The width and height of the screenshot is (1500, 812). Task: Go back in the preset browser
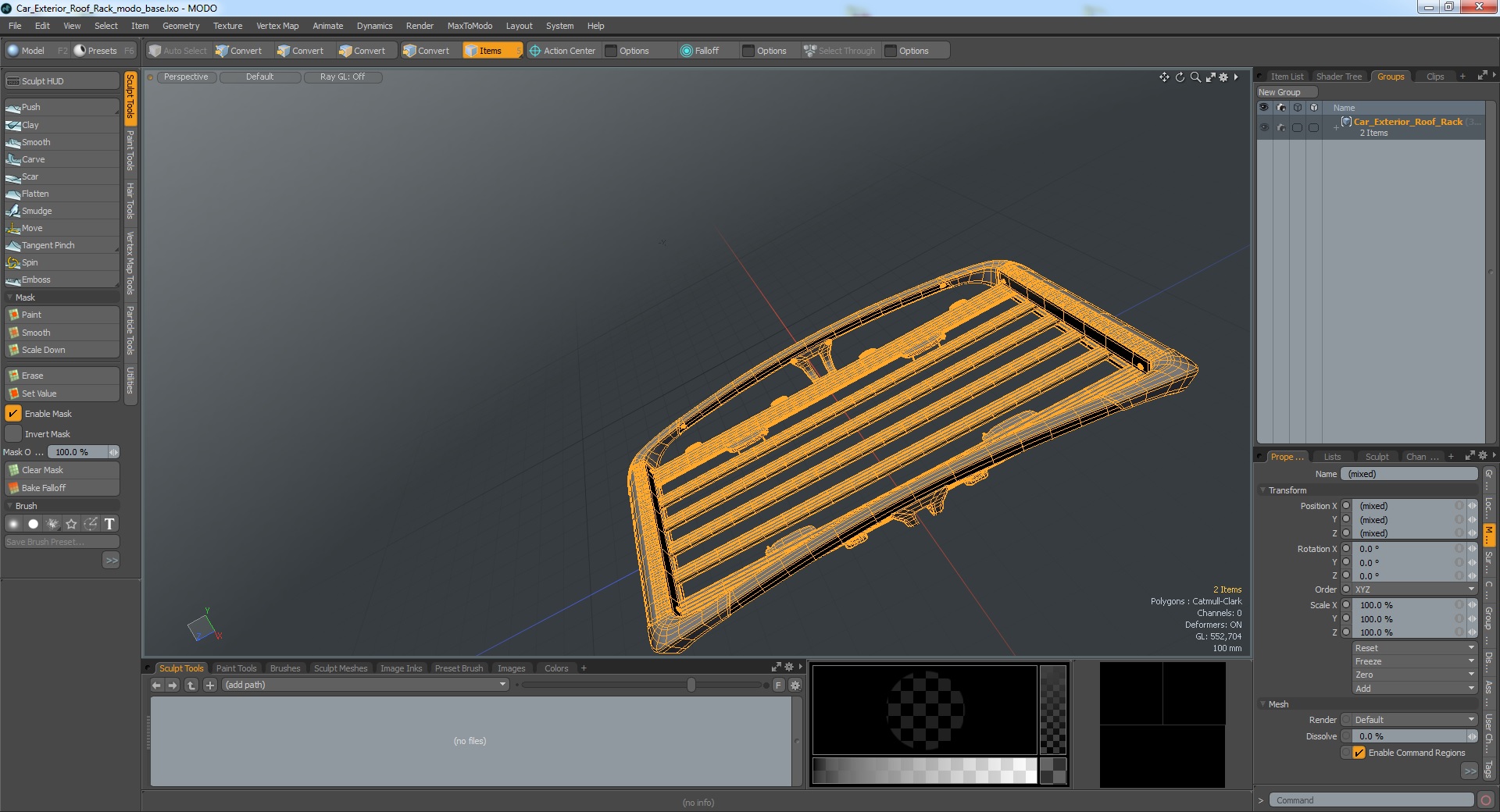(156, 685)
